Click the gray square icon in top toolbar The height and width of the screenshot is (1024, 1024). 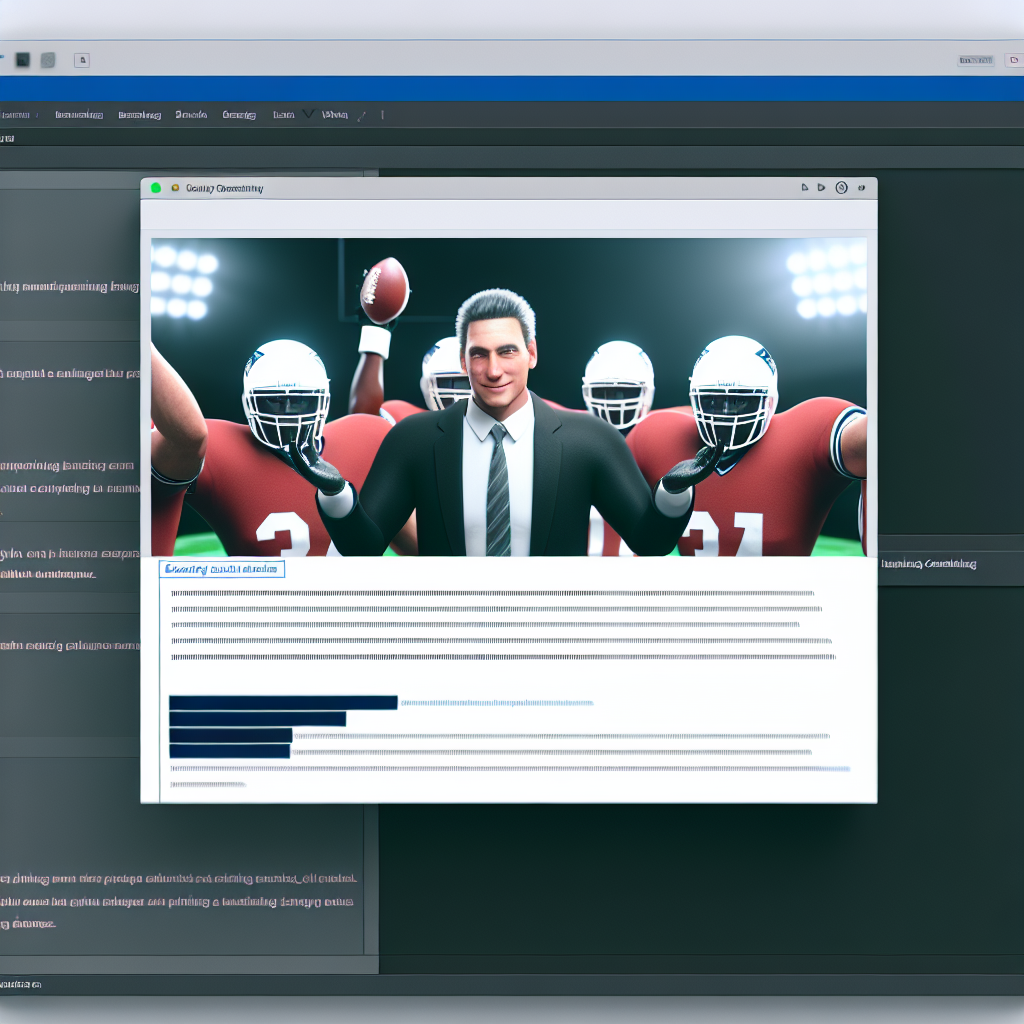coord(47,60)
